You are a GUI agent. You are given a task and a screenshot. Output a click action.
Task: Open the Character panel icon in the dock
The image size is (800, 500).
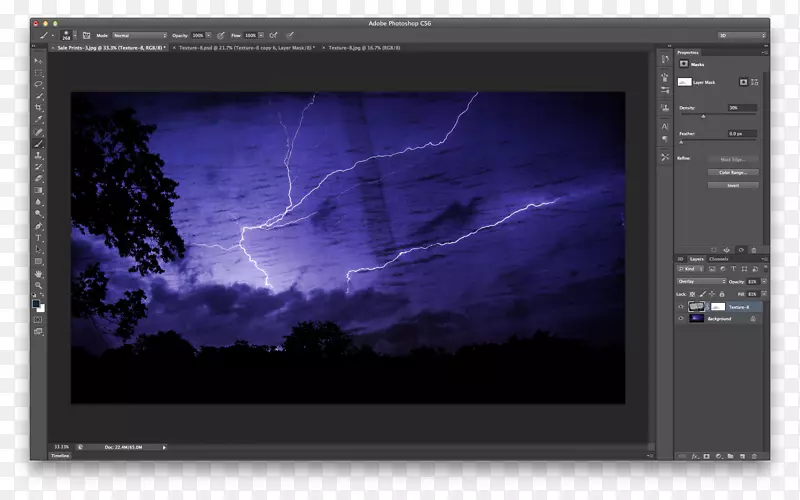pos(665,126)
